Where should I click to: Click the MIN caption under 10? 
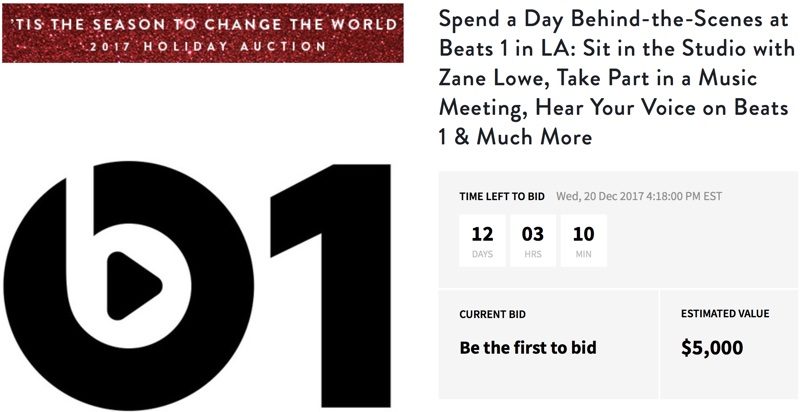(x=584, y=254)
